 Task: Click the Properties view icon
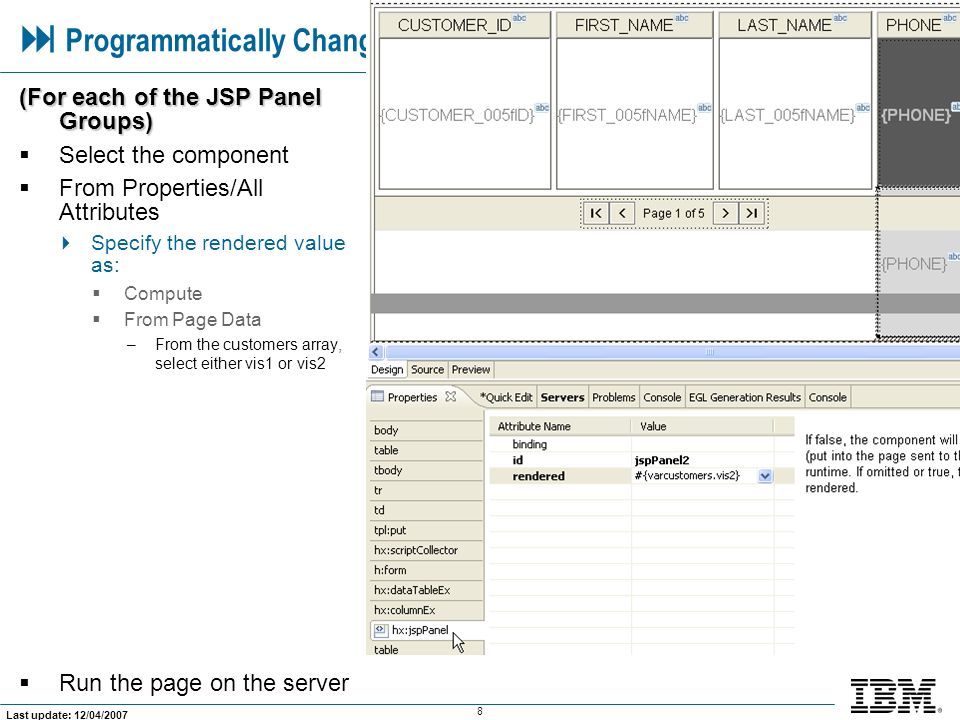coord(378,397)
